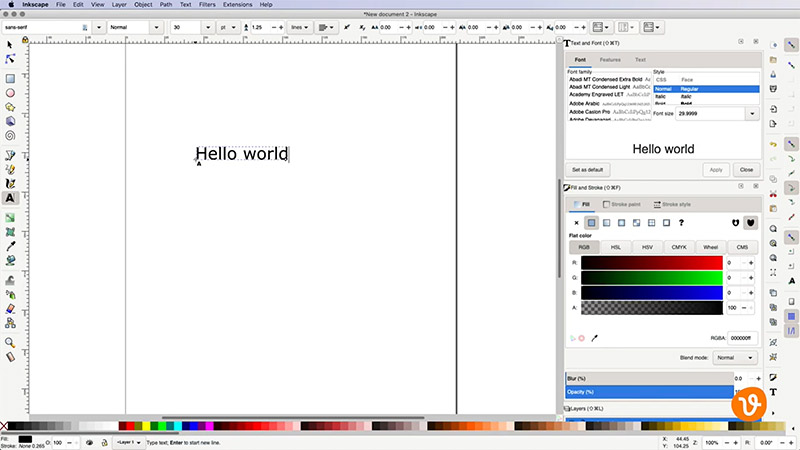Open Layer 1 selector in status bar
This screenshot has width=800, height=450.
[x=129, y=442]
